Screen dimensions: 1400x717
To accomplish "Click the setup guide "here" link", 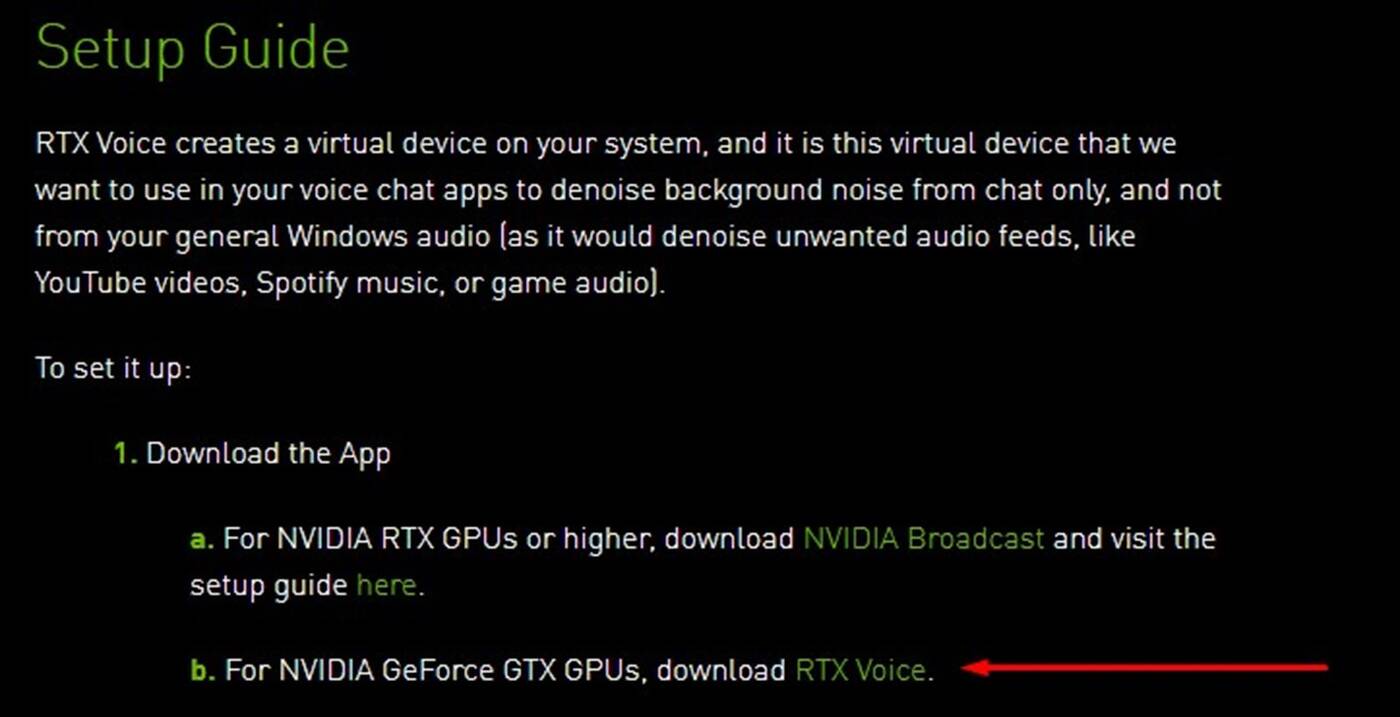I will (386, 584).
